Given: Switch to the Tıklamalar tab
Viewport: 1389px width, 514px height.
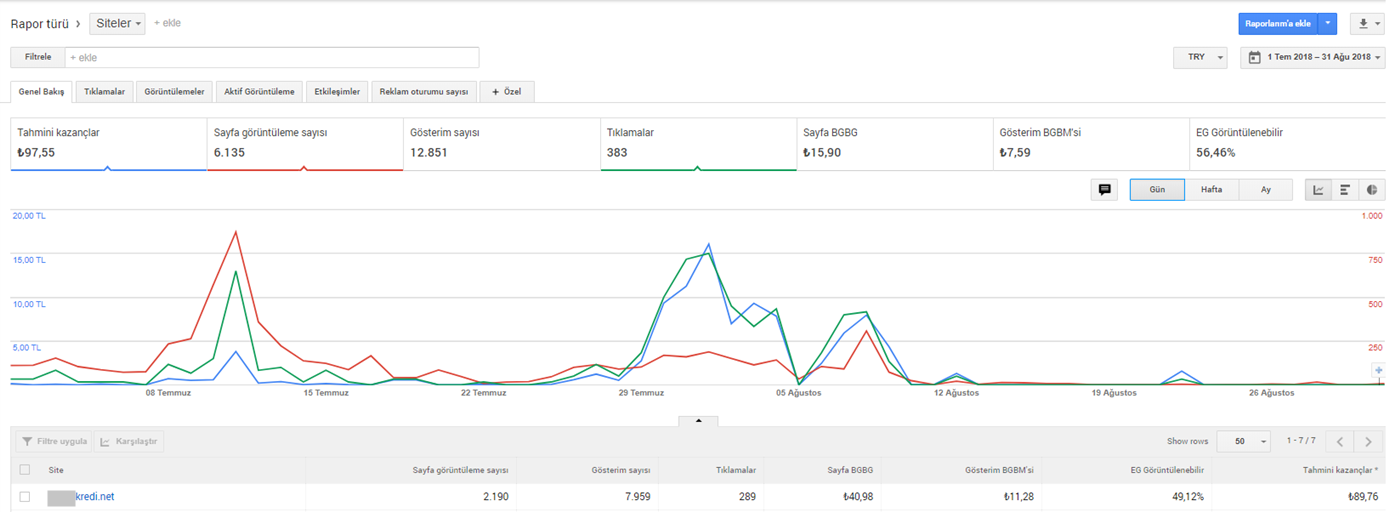Looking at the screenshot, I should click(105, 92).
